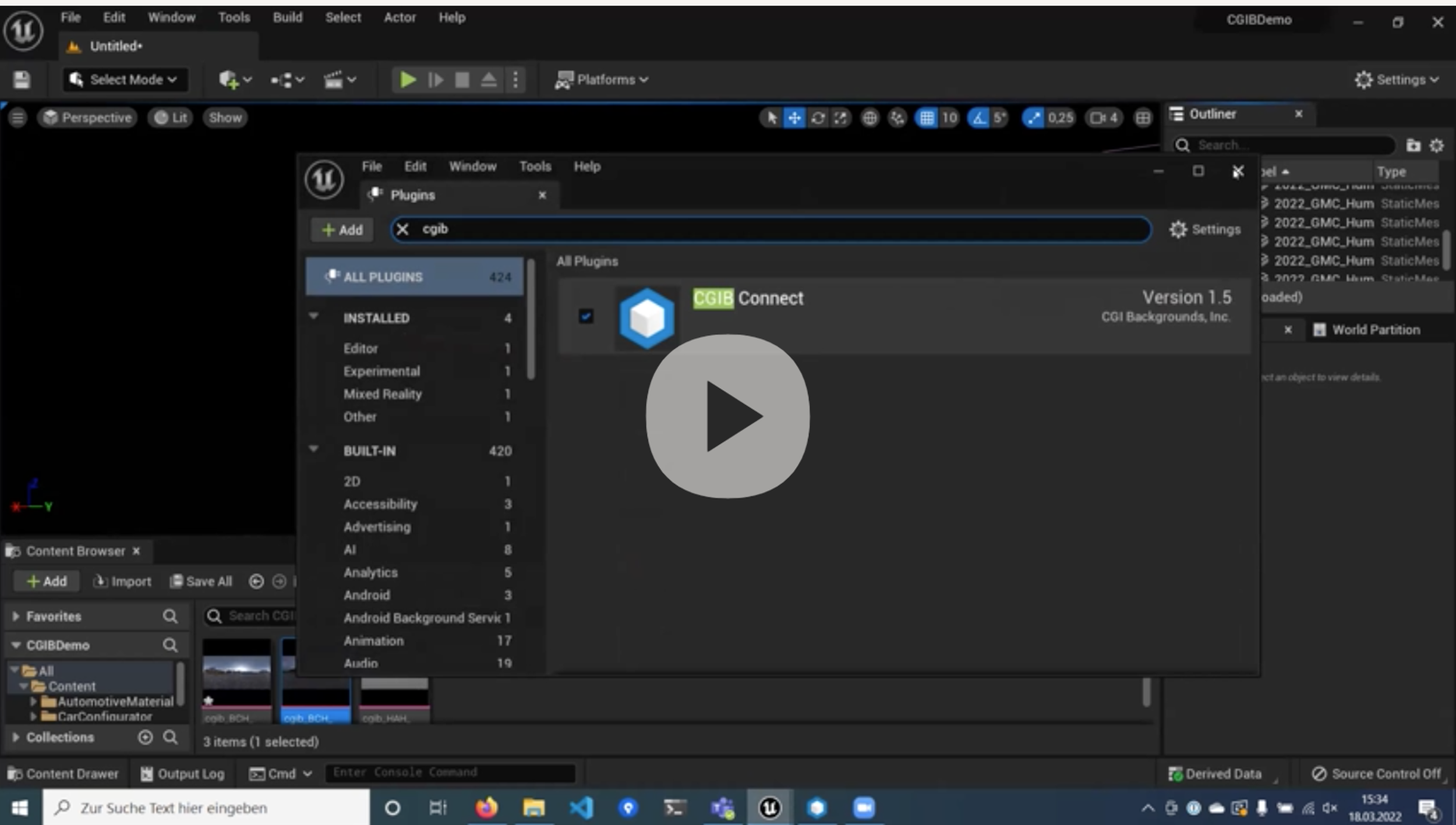This screenshot has width=1456, height=825.
Task: Clear the plugin search with X icon
Action: click(x=402, y=229)
